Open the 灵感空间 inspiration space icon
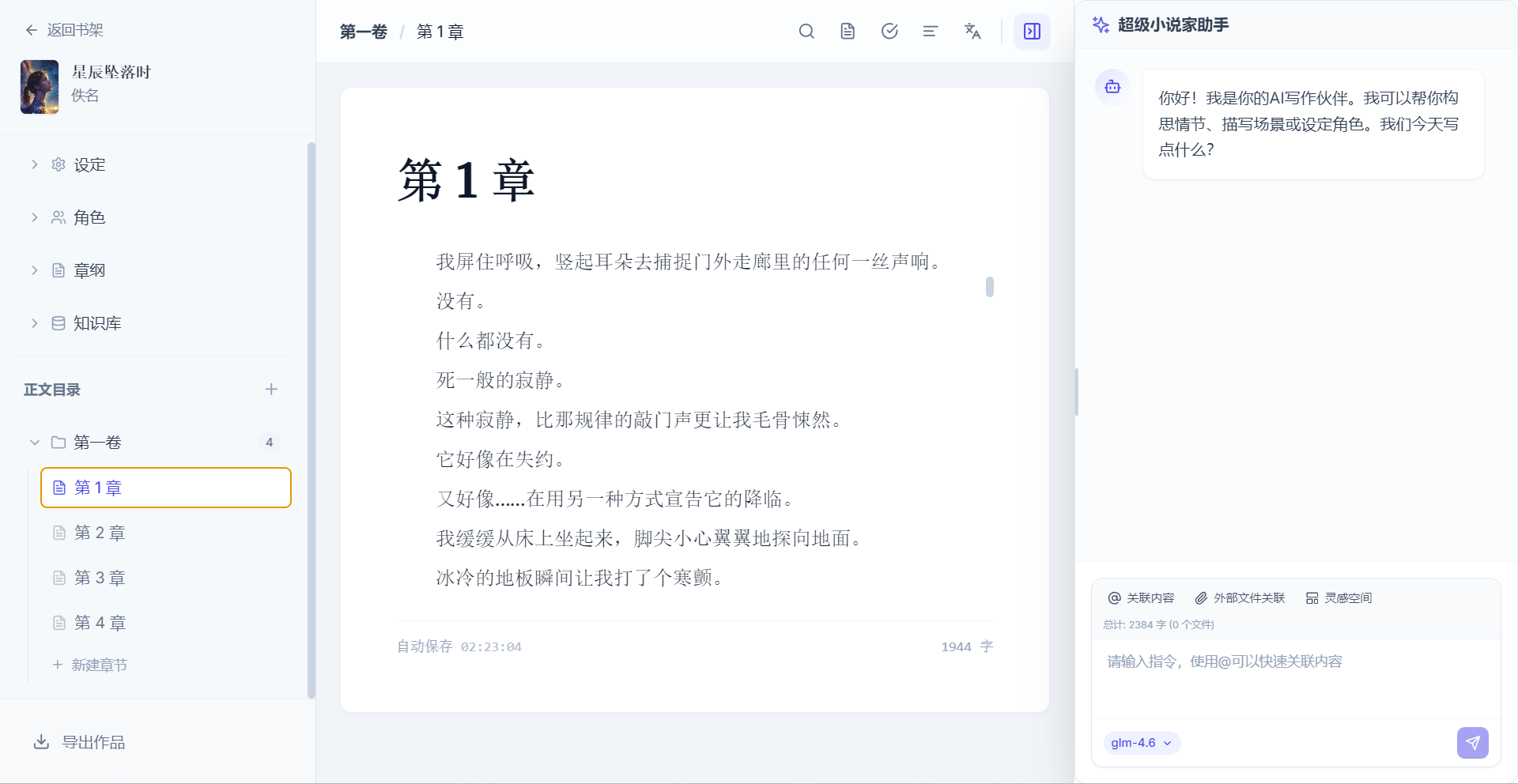Screen dimensions: 1518x784 pos(1312,598)
